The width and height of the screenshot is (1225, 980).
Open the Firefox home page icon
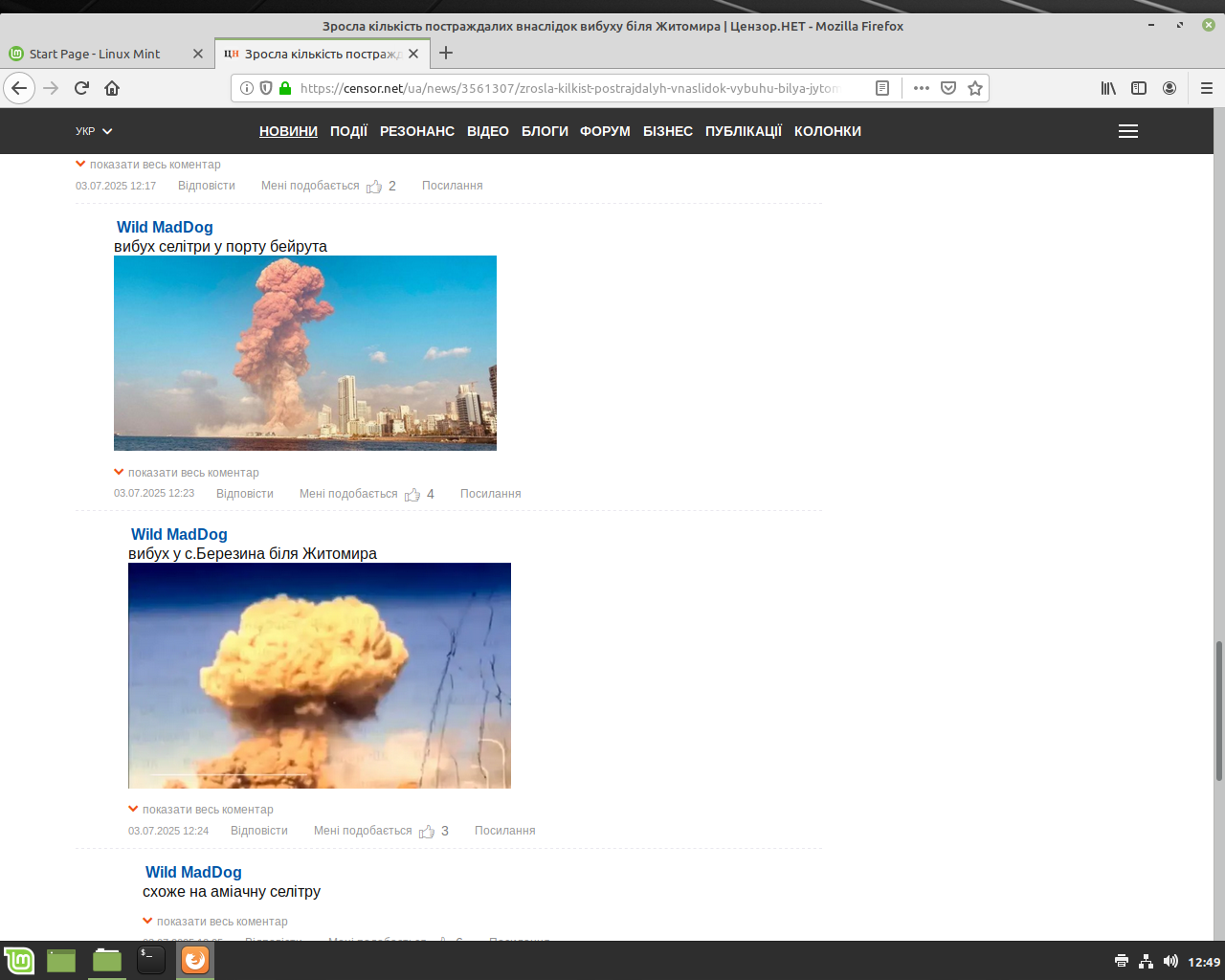point(112,88)
